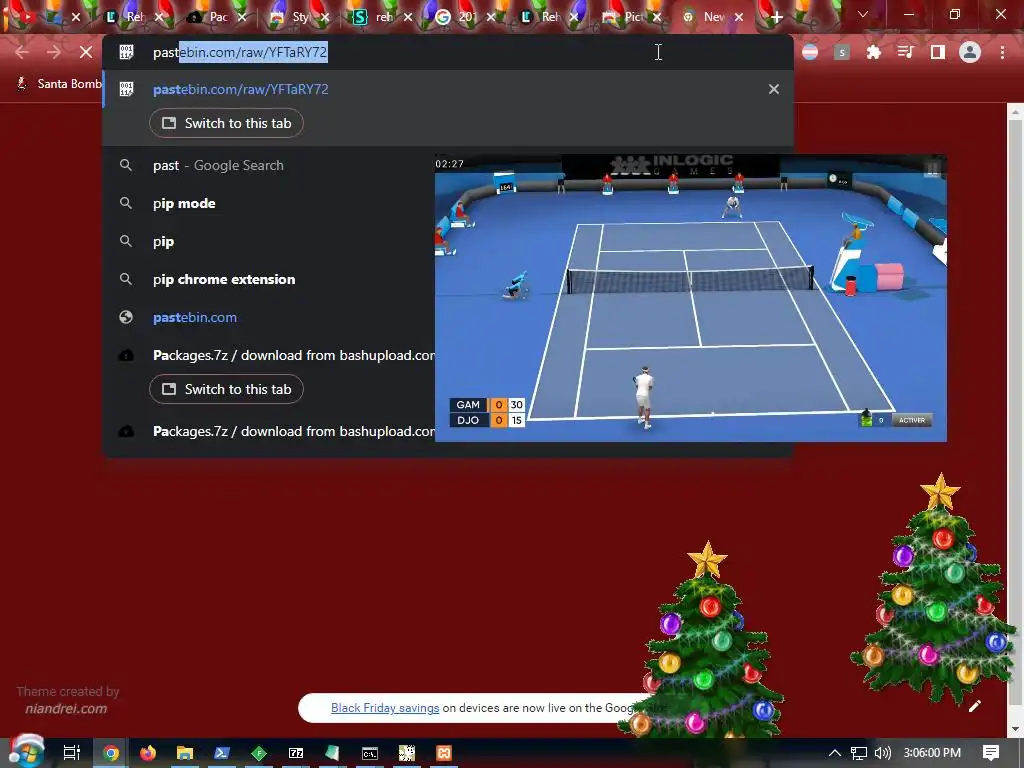Click the Extensions puzzle piece icon

(873, 52)
